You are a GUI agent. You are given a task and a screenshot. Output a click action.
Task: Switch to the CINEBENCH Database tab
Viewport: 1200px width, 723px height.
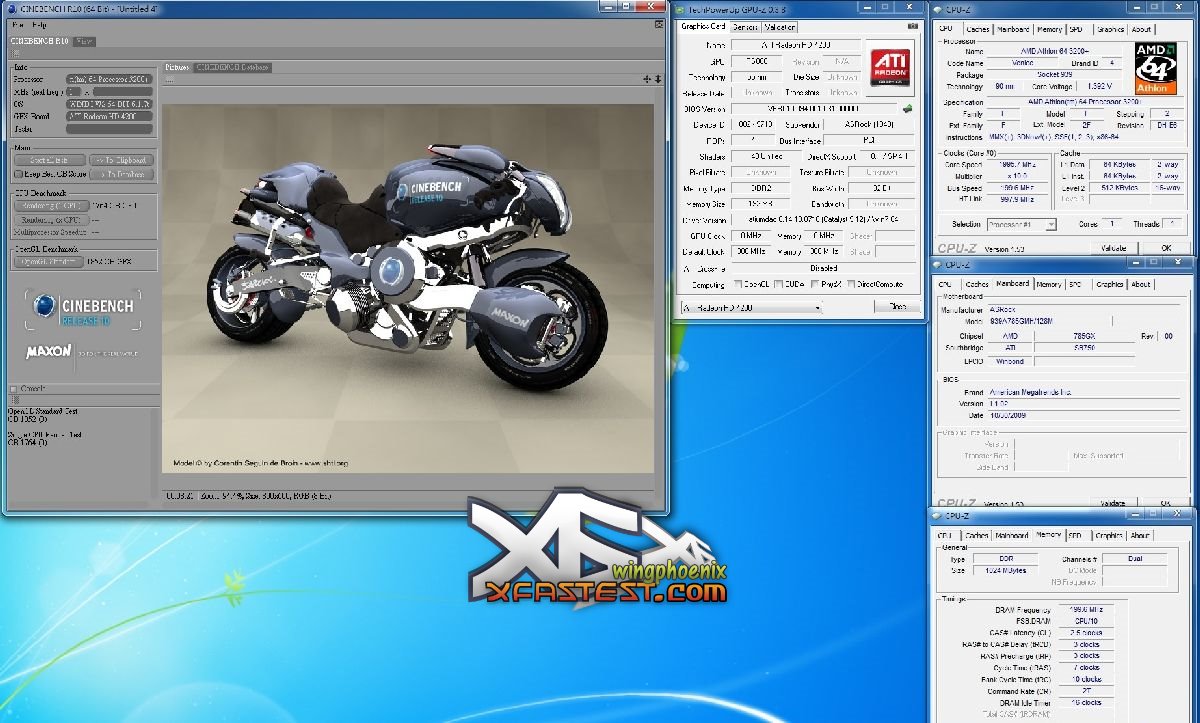pos(232,67)
